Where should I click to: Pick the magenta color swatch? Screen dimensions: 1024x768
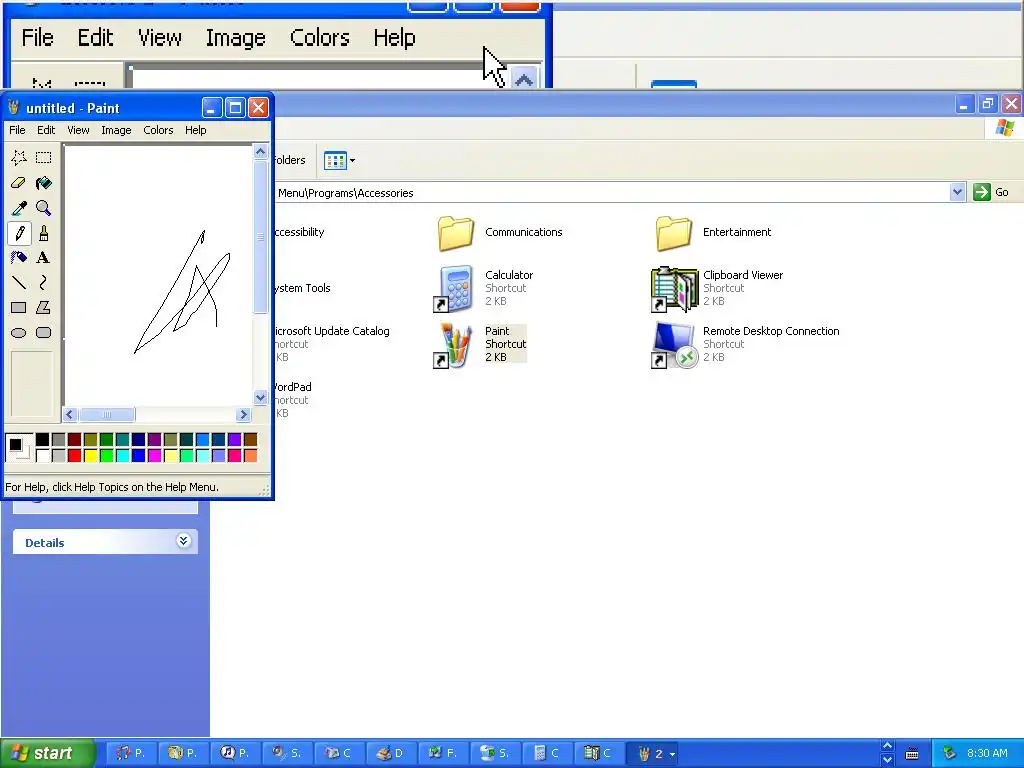pos(154,455)
